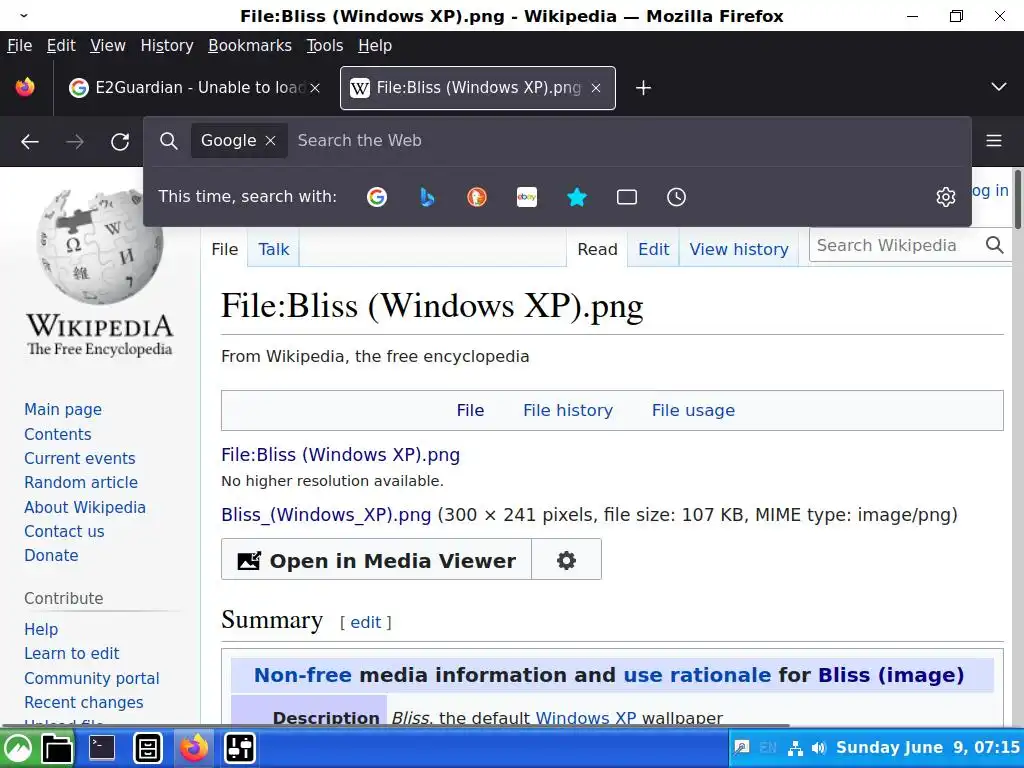Jump to File history section
1024x768 pixels.
[x=568, y=410]
